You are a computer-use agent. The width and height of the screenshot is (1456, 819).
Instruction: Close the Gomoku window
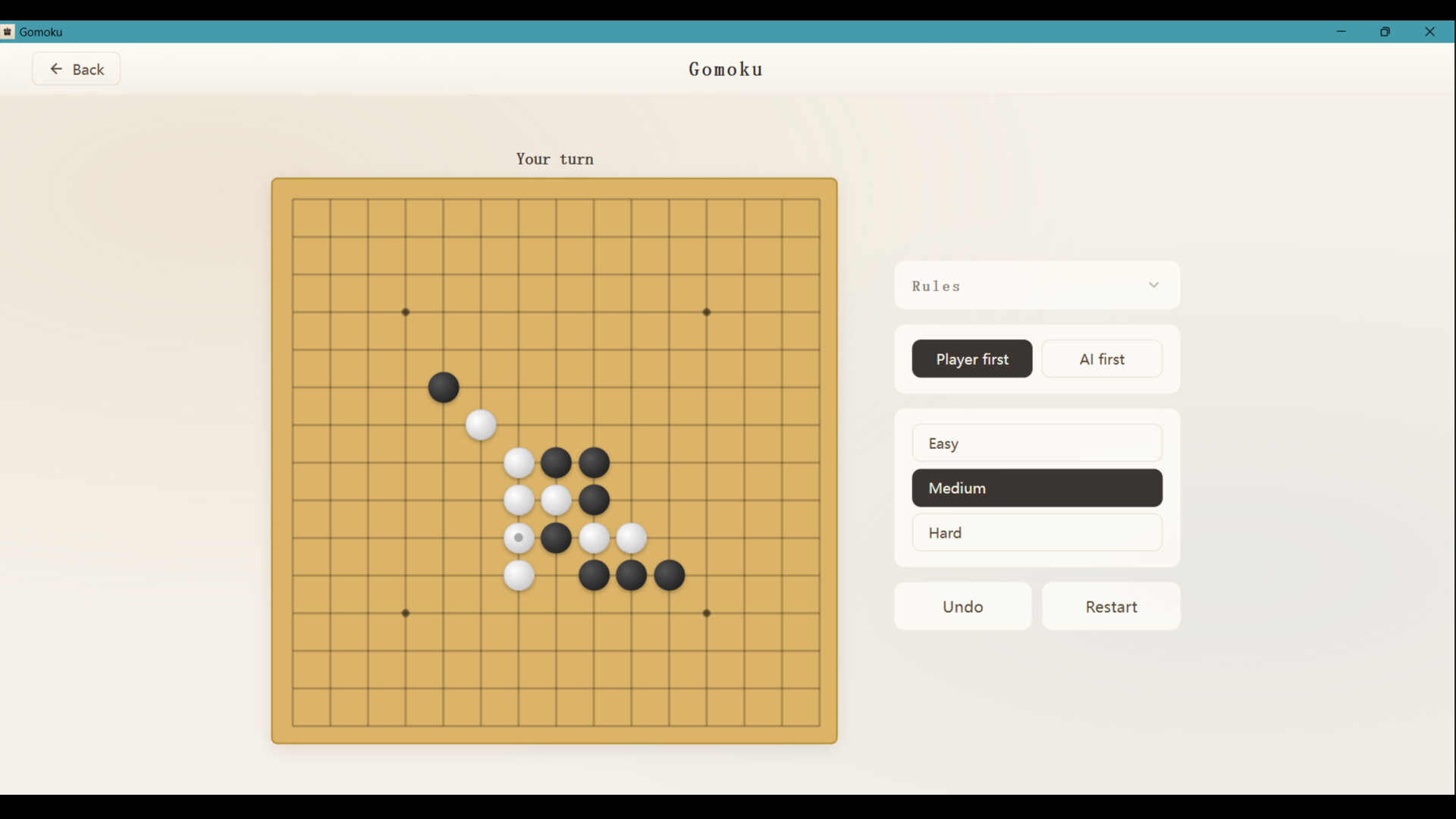click(1429, 32)
